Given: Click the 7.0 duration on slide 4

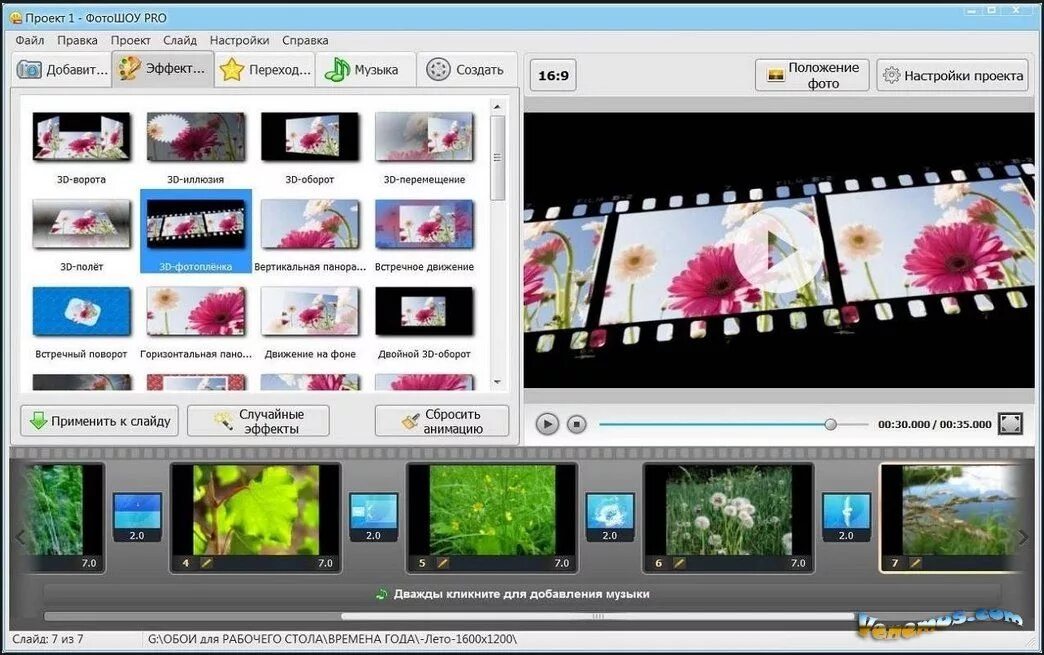Looking at the screenshot, I should 325,563.
